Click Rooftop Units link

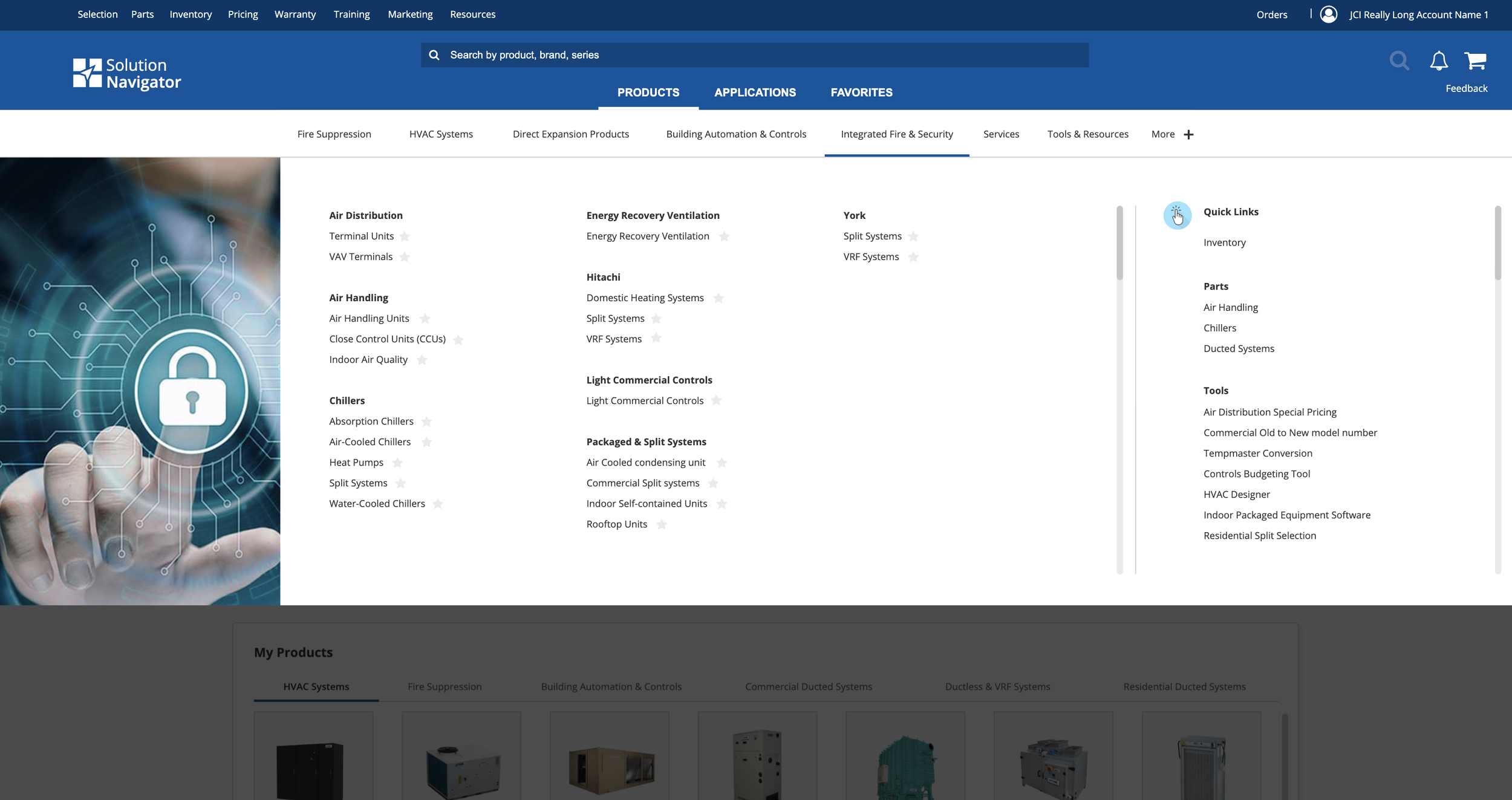[616, 524]
